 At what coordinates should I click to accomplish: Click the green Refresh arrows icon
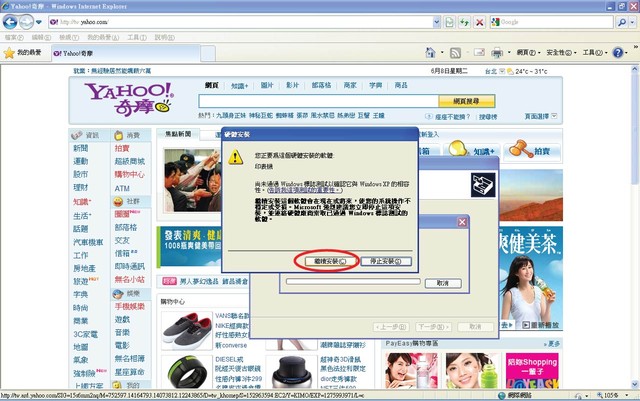click(464, 22)
